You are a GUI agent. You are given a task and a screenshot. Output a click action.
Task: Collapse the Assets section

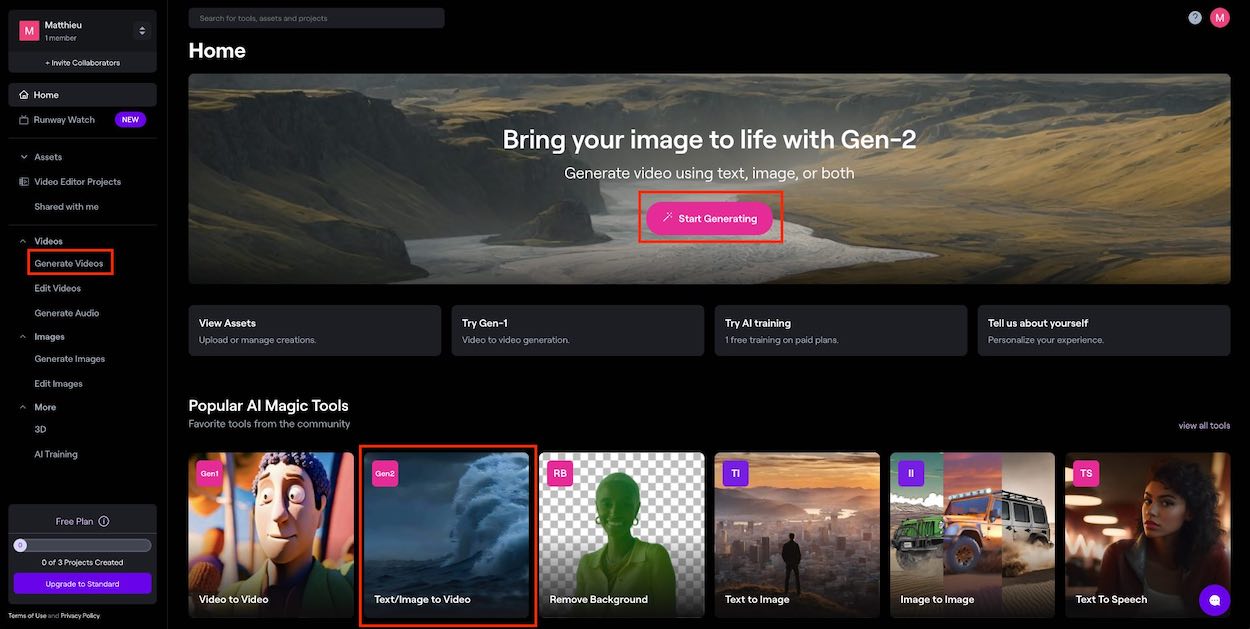24,157
